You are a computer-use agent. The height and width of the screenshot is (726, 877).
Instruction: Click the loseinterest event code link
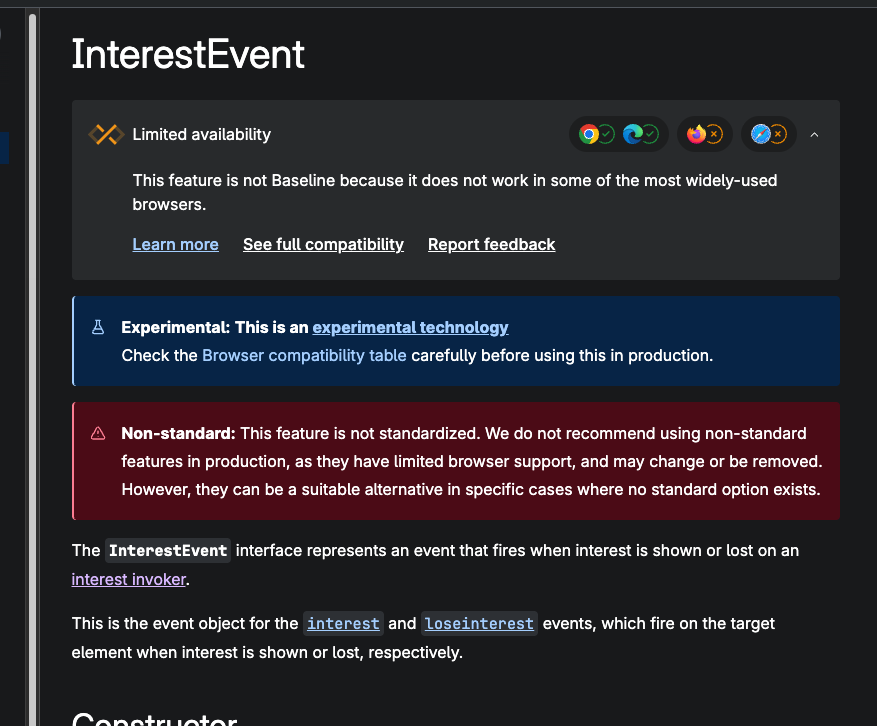[479, 623]
